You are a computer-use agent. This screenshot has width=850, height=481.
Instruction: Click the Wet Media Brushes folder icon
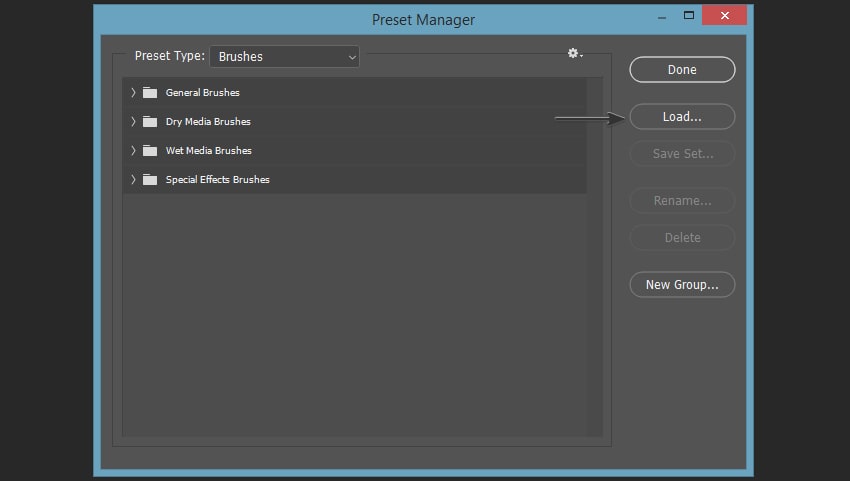150,150
